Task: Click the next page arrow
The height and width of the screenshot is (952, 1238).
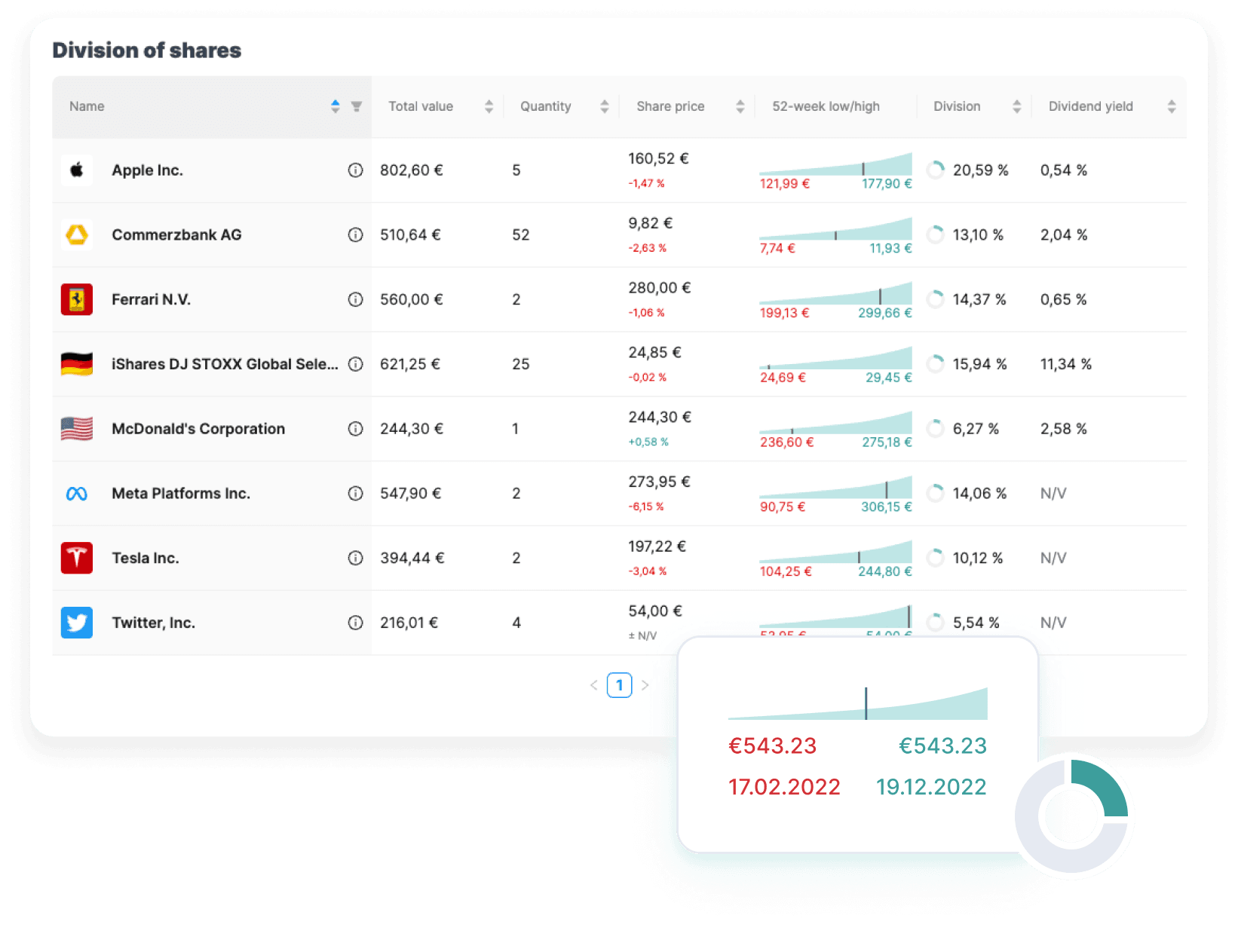Action: click(645, 685)
